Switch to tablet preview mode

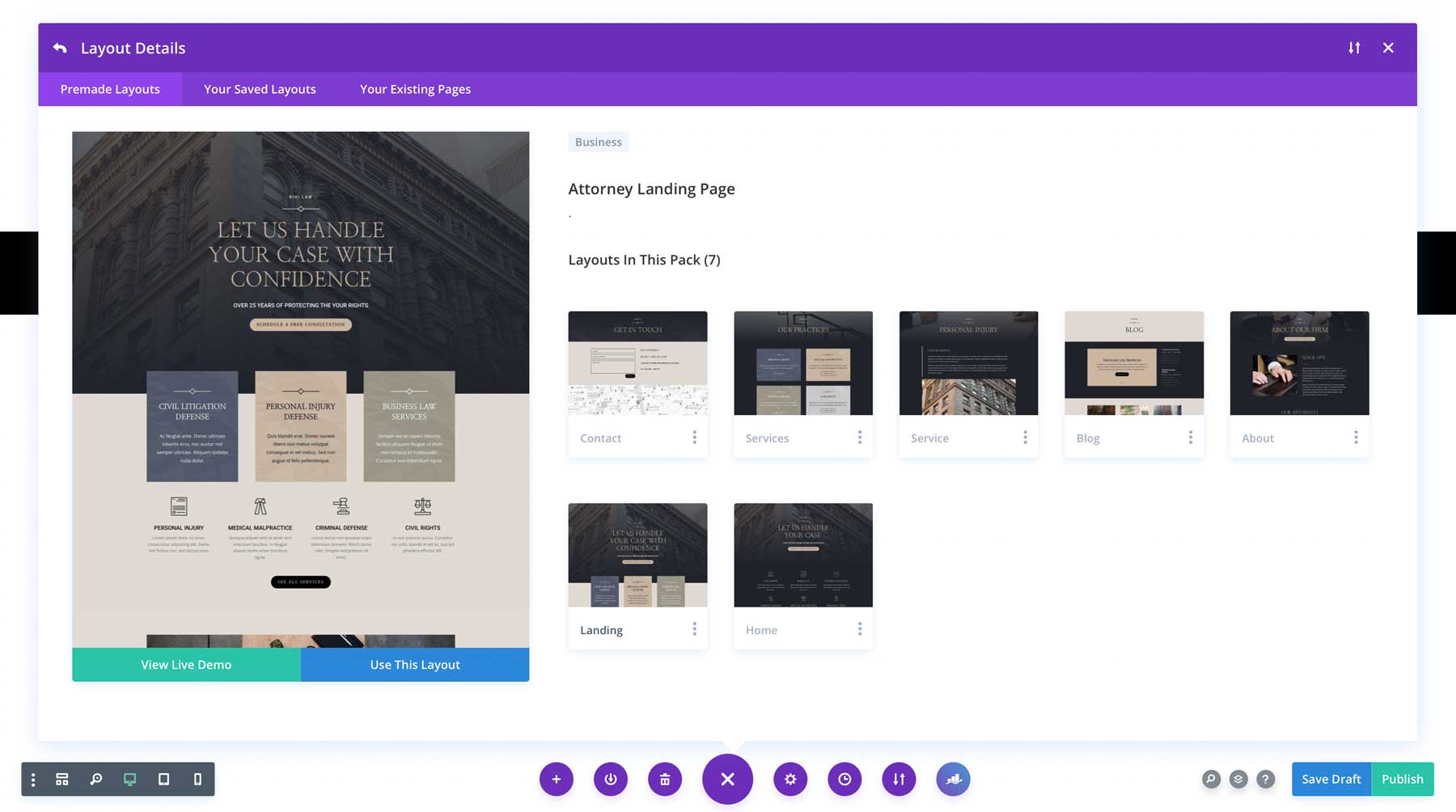tap(163, 779)
